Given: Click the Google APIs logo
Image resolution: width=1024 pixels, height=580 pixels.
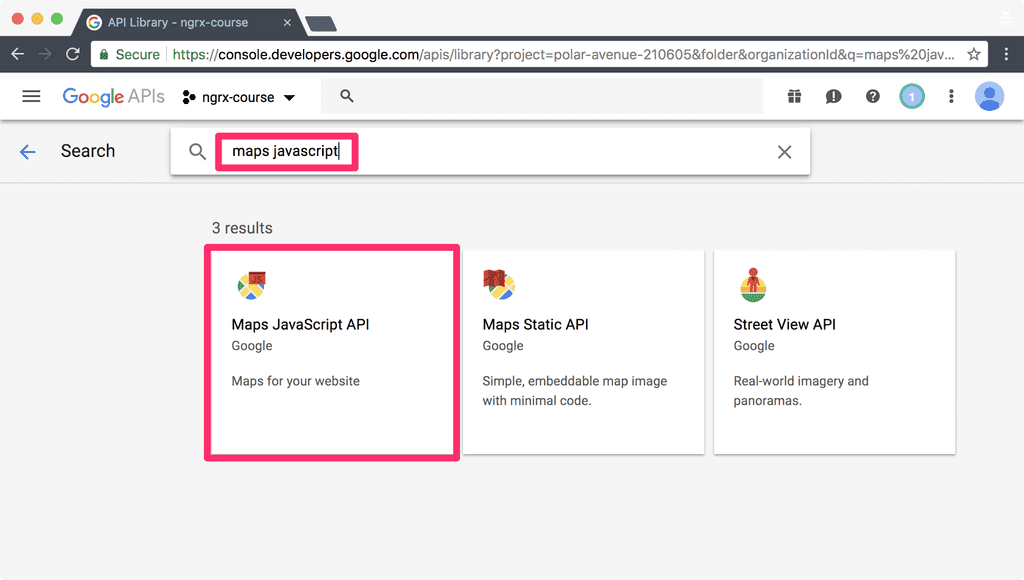Looking at the screenshot, I should coord(114,97).
